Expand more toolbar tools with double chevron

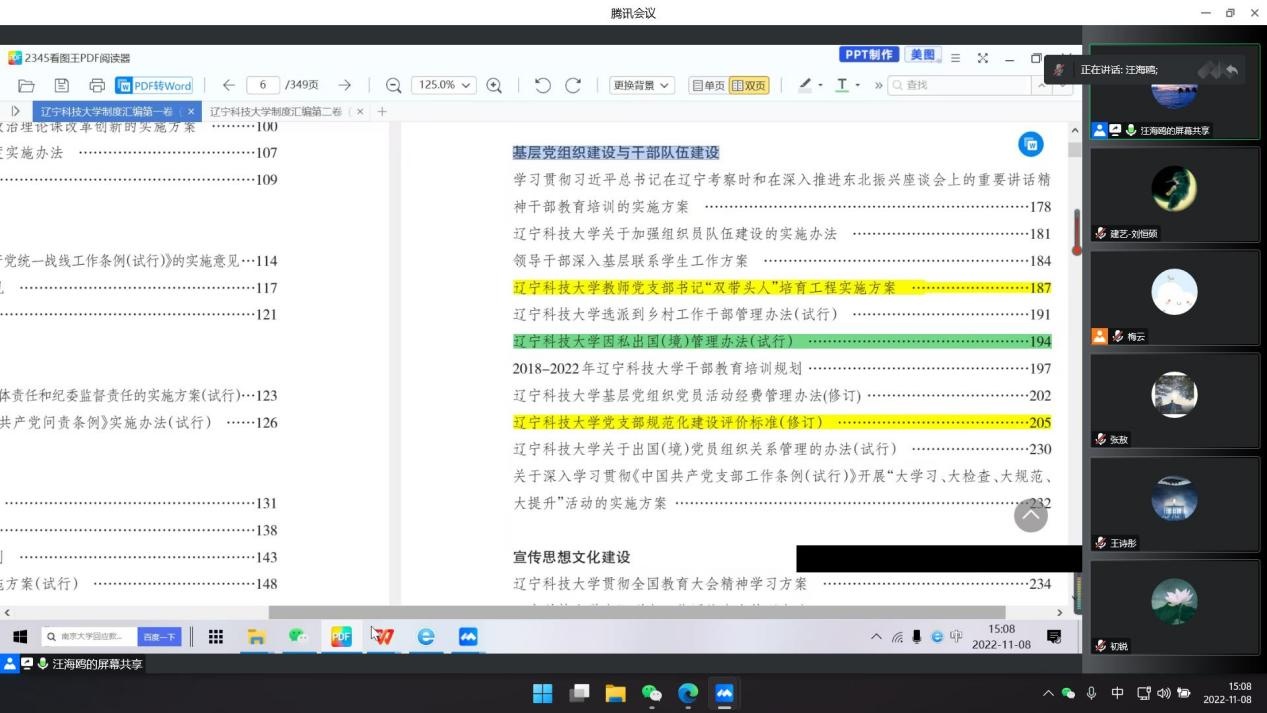pyautogui.click(x=878, y=86)
